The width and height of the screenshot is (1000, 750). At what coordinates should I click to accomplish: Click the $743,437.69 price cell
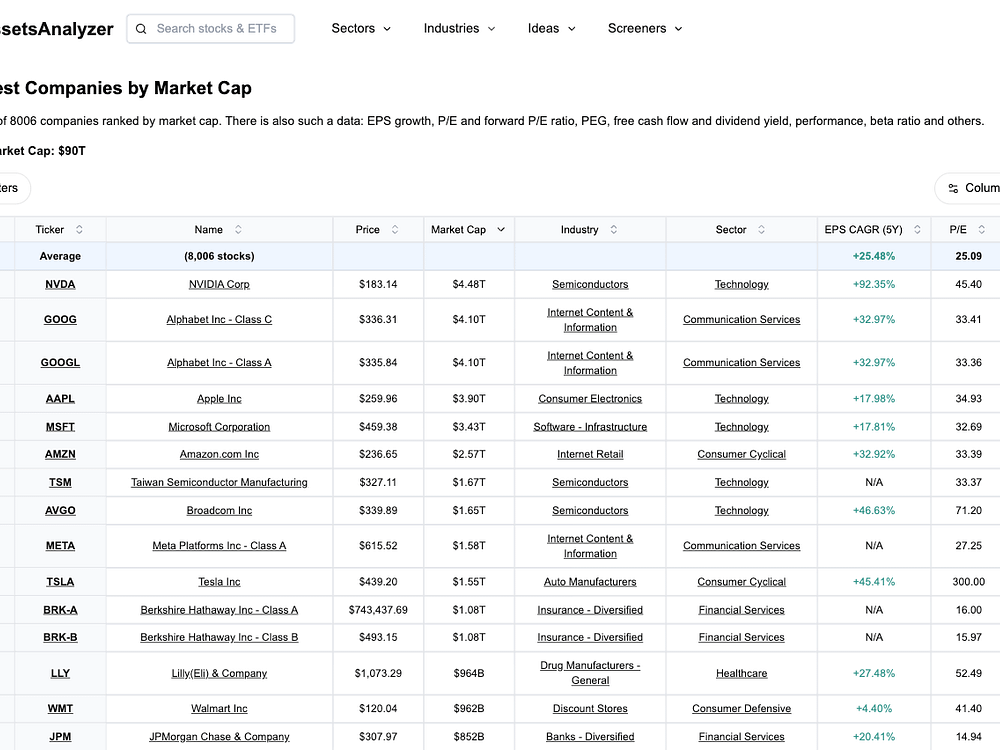click(x=378, y=610)
